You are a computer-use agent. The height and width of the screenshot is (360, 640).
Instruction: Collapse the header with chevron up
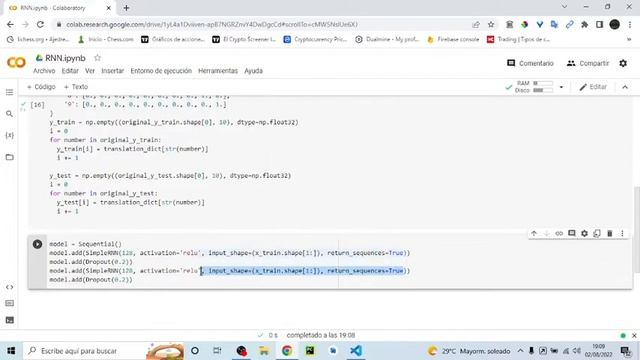pyautogui.click(x=625, y=87)
